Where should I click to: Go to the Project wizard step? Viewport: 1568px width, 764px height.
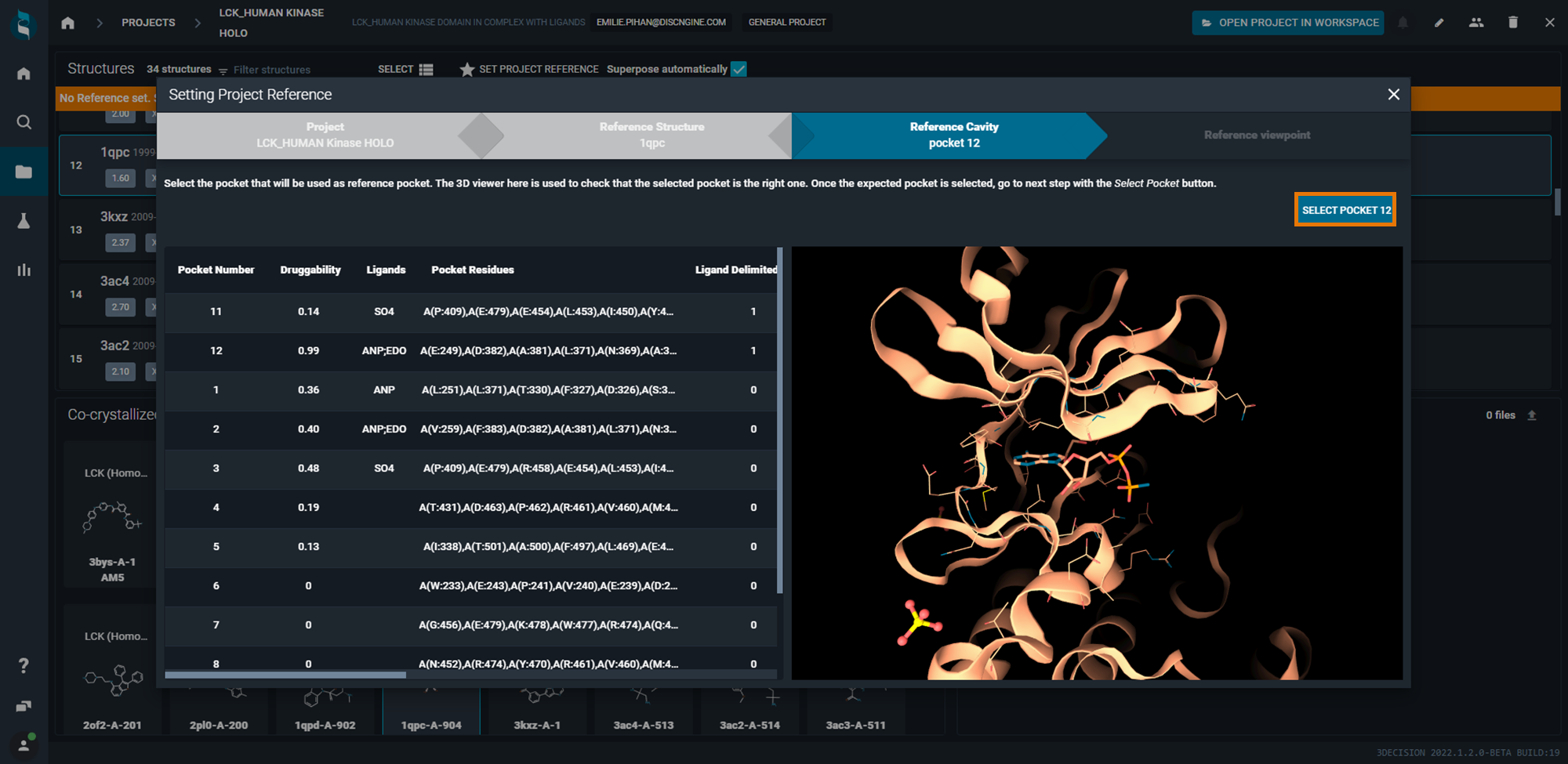(x=325, y=135)
